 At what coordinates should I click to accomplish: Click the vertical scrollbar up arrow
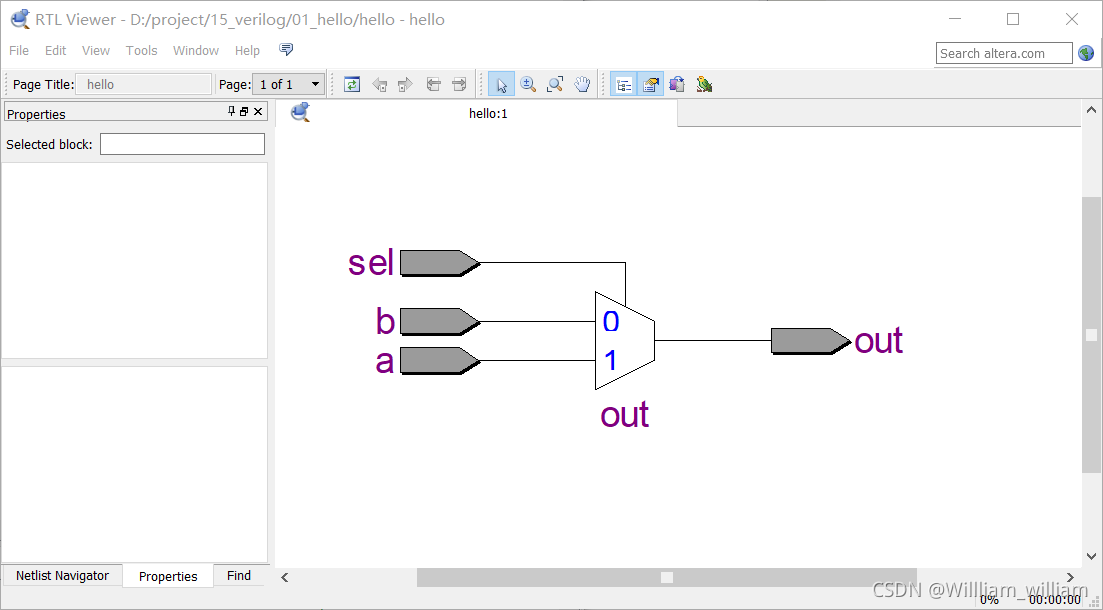[x=1091, y=110]
